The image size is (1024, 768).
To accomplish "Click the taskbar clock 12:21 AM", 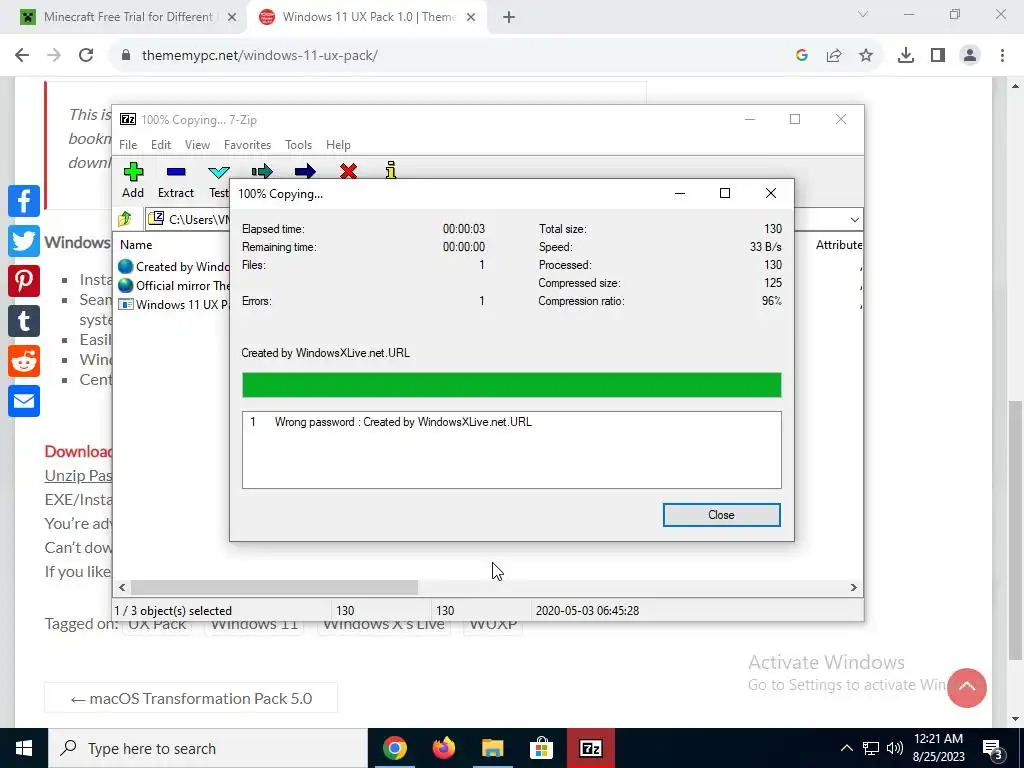I will coord(938,739).
